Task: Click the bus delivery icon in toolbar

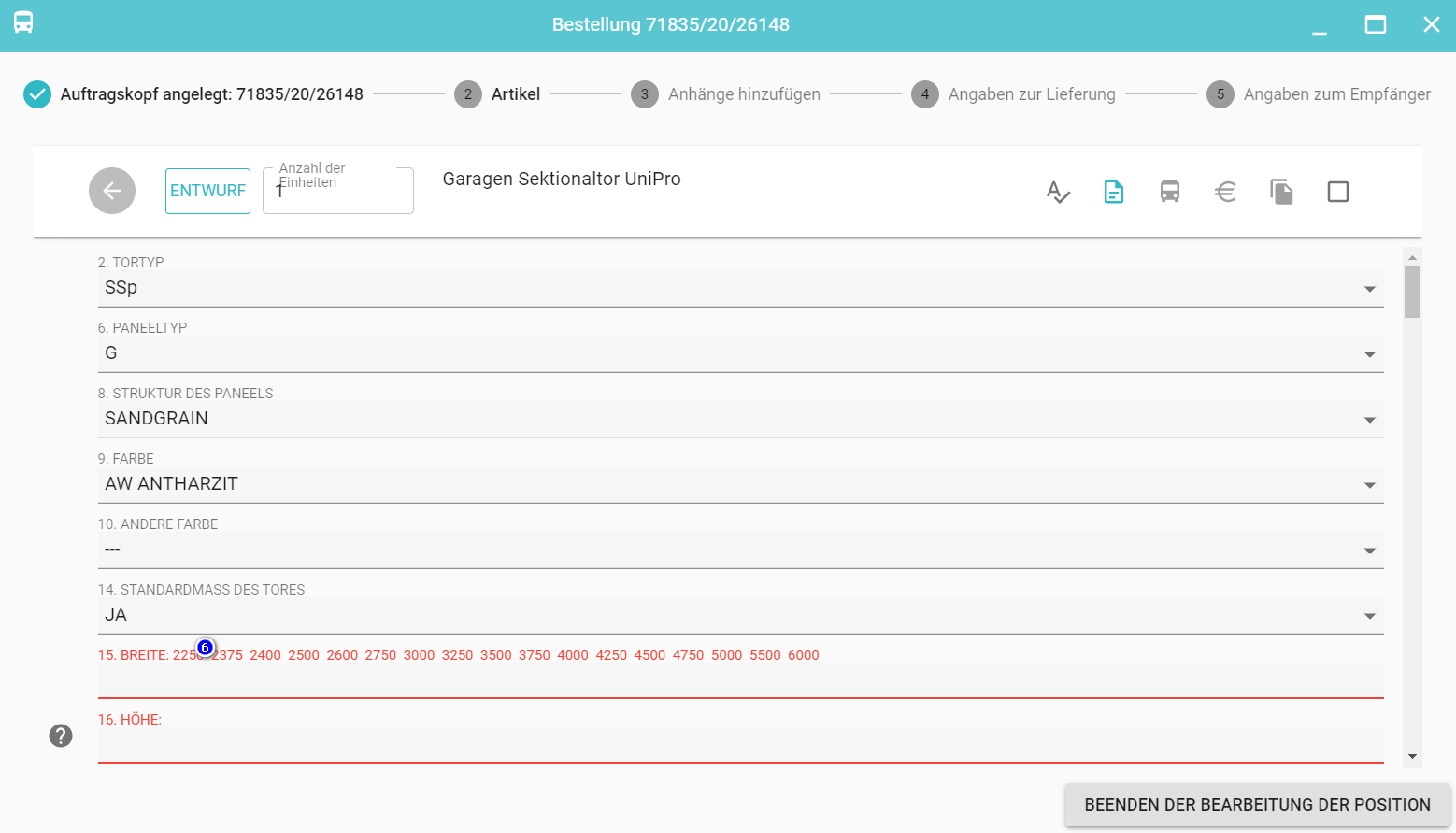Action: [1170, 192]
